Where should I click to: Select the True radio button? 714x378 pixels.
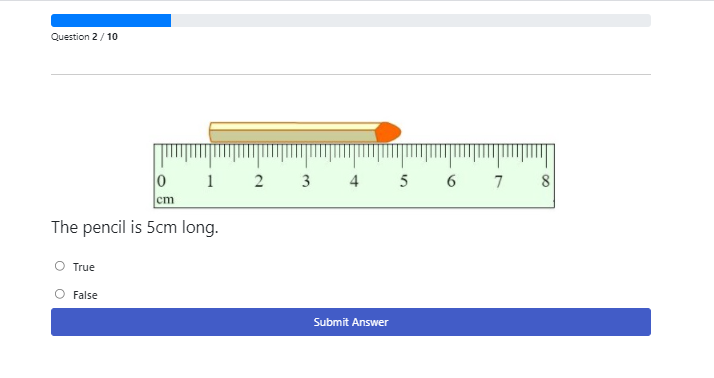click(60, 266)
